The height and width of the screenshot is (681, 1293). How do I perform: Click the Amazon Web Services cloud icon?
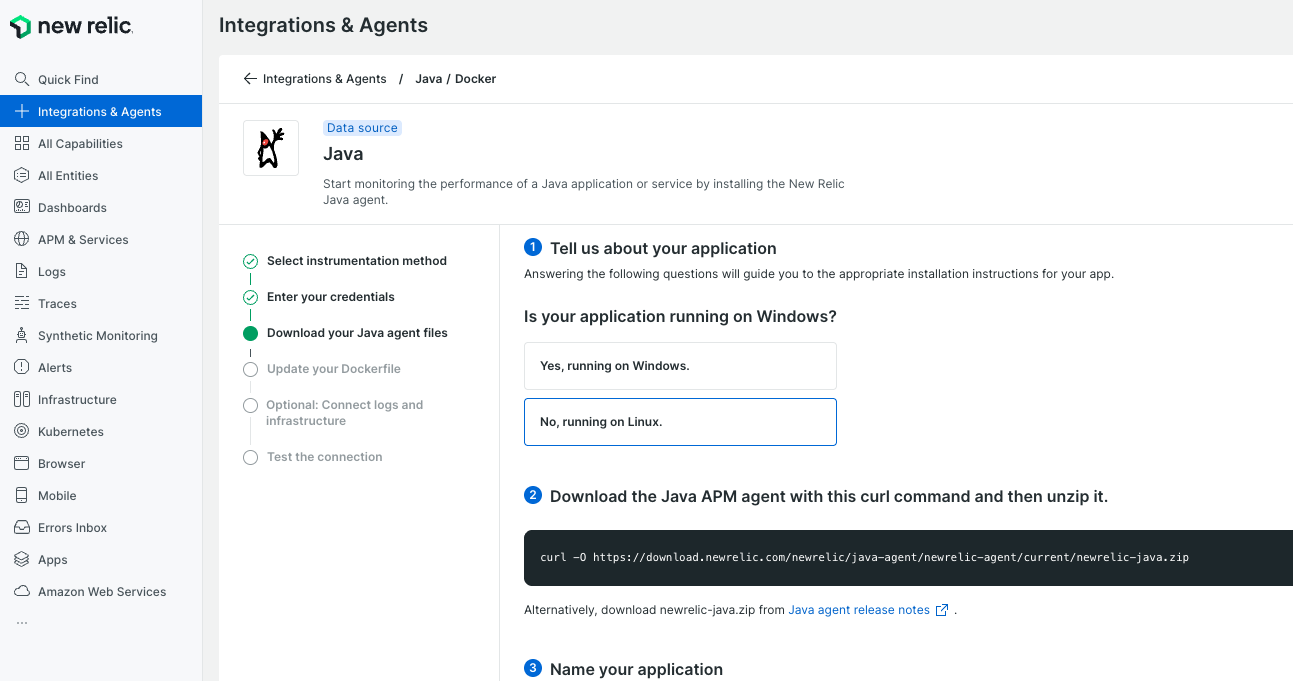[x=22, y=591]
